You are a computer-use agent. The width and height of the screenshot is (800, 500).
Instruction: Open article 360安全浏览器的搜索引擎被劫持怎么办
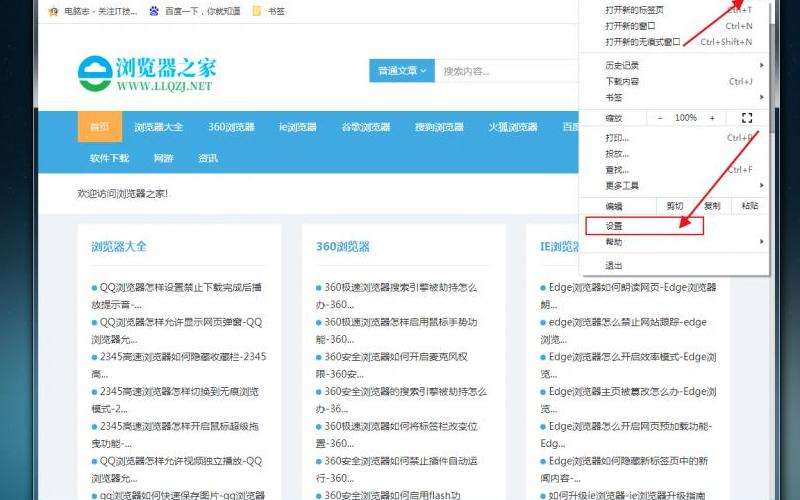(x=401, y=400)
